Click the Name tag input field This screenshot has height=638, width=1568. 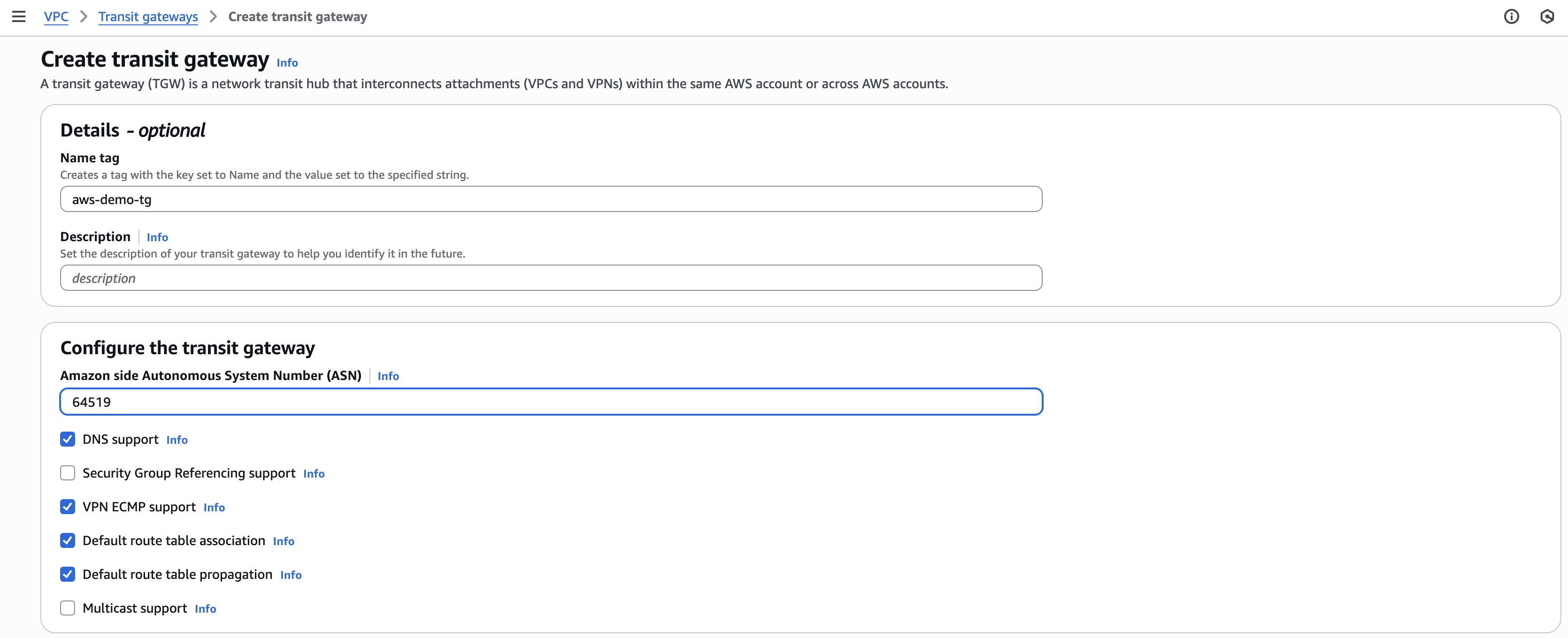coord(551,199)
